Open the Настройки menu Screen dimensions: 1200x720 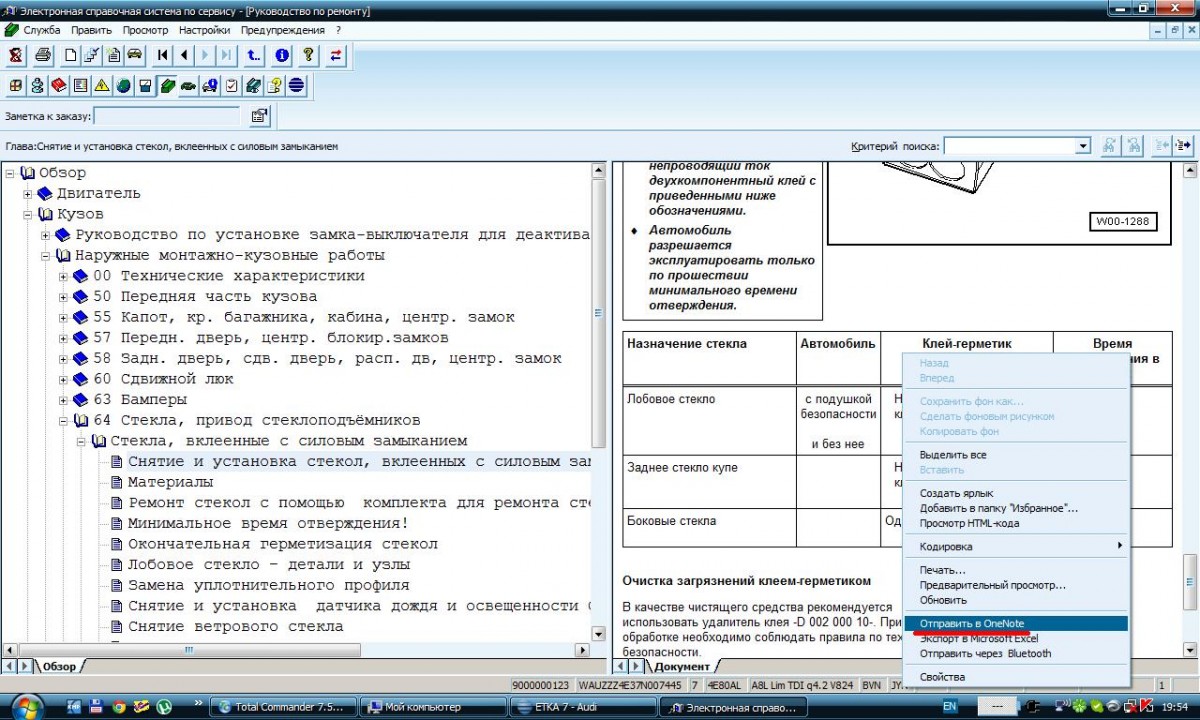click(x=204, y=30)
